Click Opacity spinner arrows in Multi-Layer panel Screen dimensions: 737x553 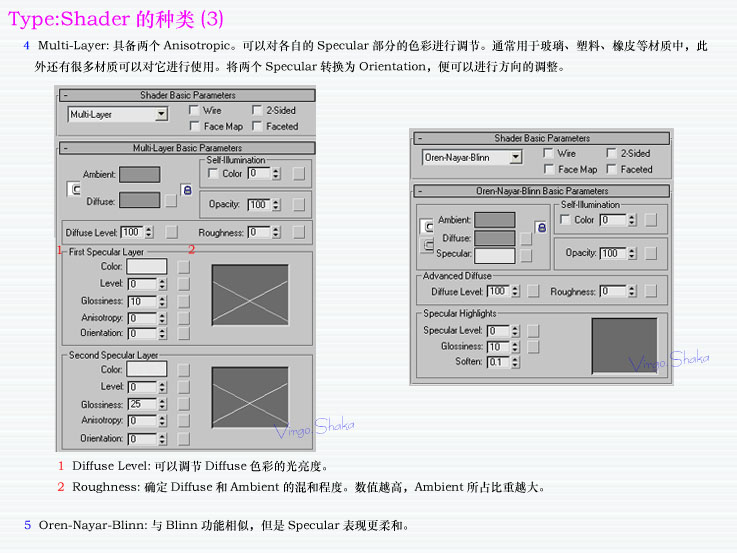pyautogui.click(x=276, y=205)
